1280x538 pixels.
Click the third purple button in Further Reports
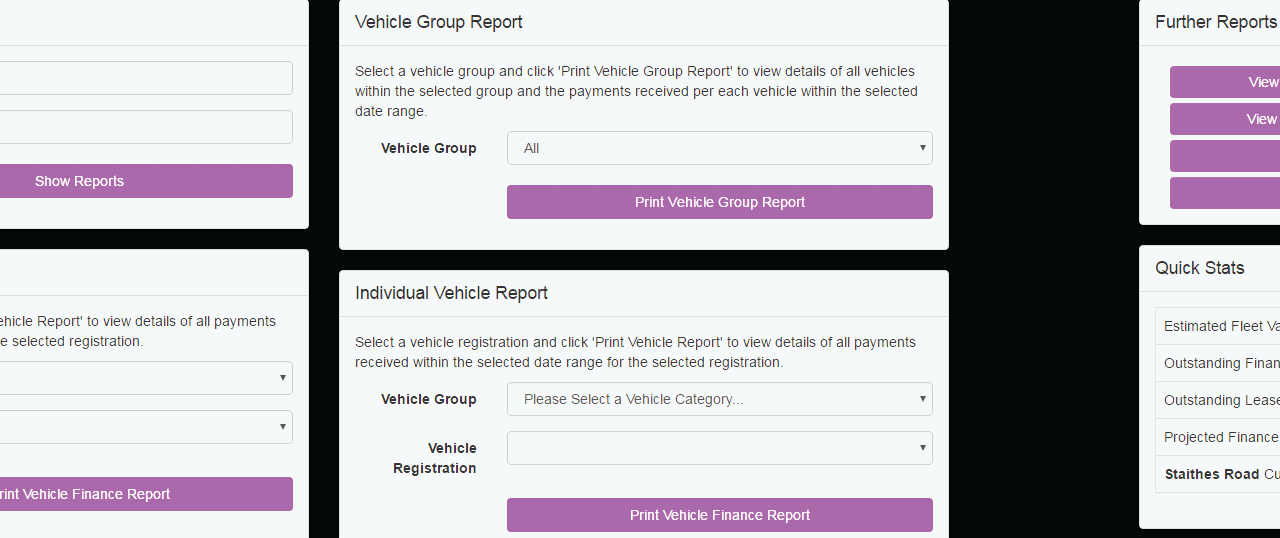(x=1225, y=156)
